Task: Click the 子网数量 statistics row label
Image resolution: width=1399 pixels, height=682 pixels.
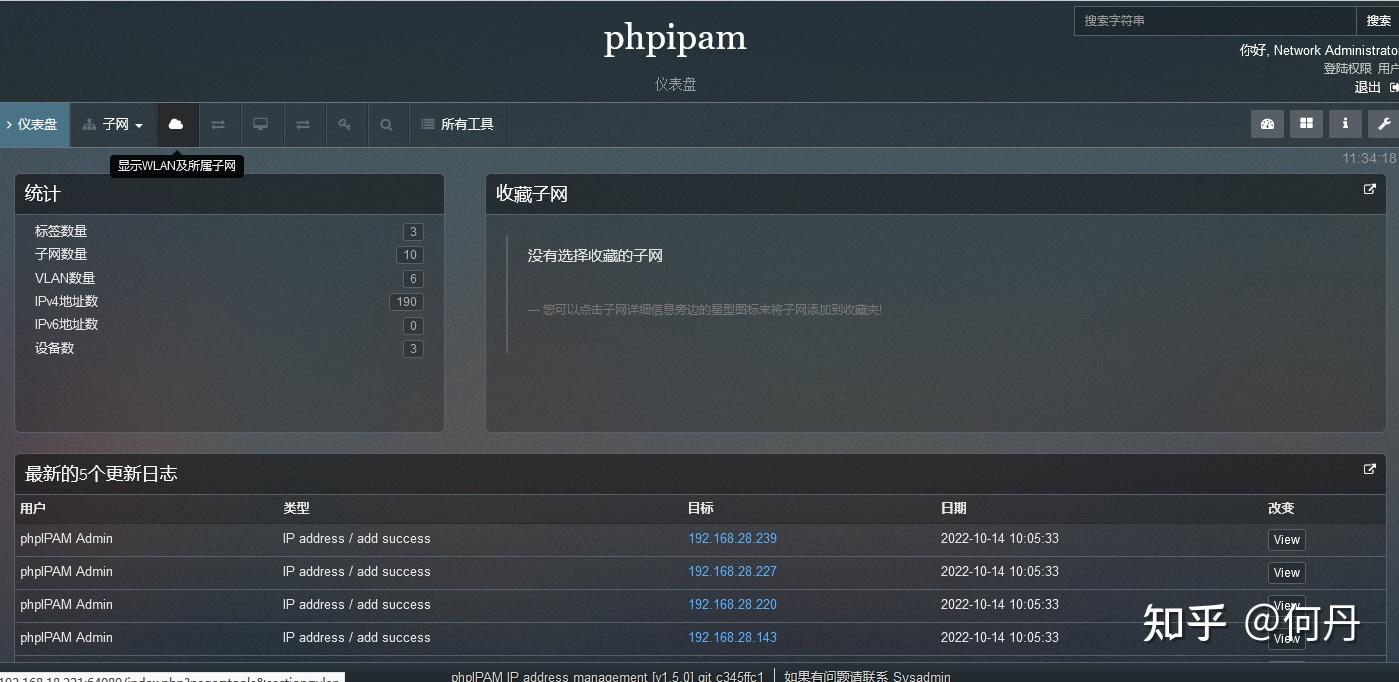Action: pyautogui.click(x=61, y=254)
